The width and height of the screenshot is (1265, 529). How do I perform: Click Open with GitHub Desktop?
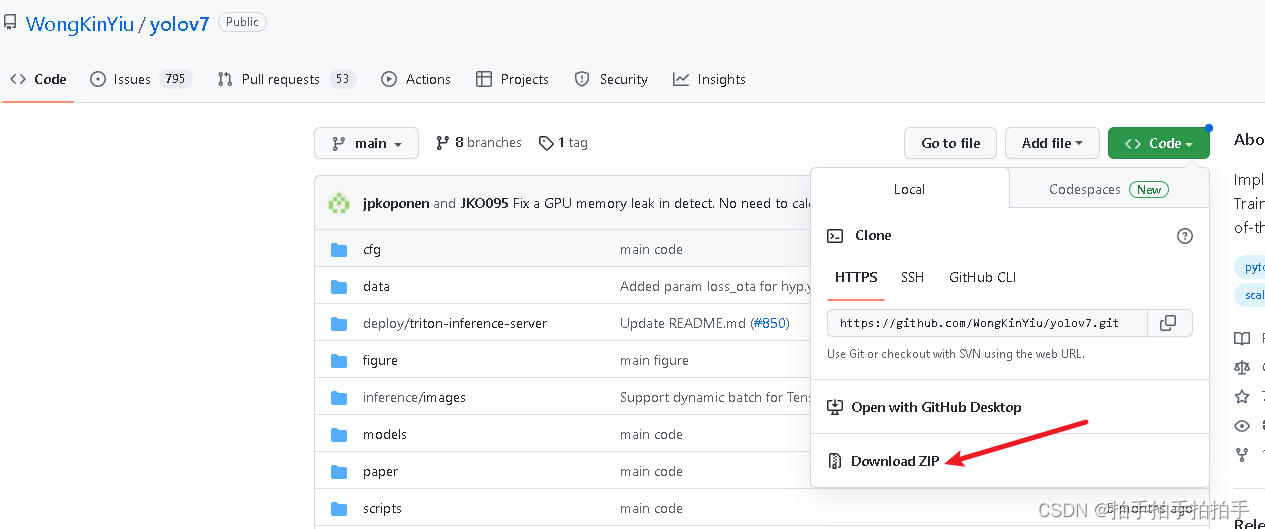point(924,407)
